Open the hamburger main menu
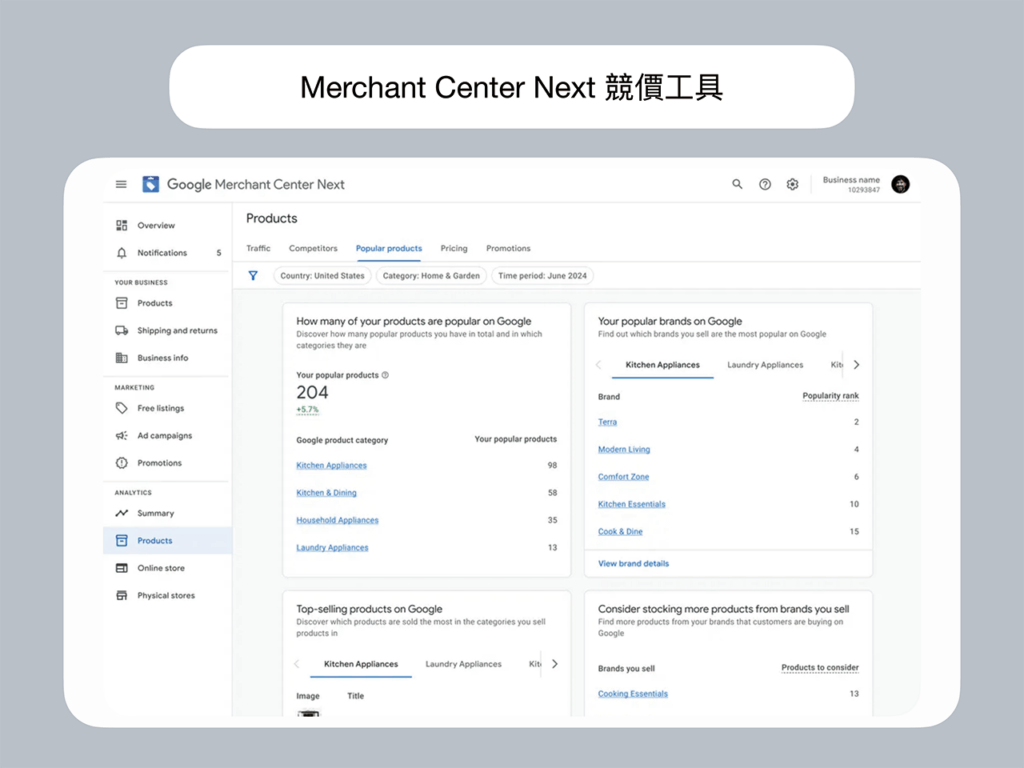This screenshot has width=1024, height=768. [121, 184]
